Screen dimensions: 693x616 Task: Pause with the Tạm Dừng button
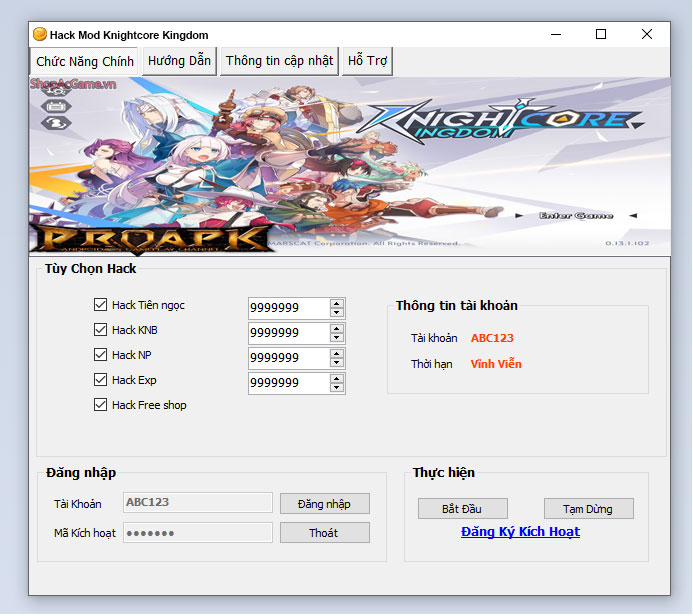point(589,509)
